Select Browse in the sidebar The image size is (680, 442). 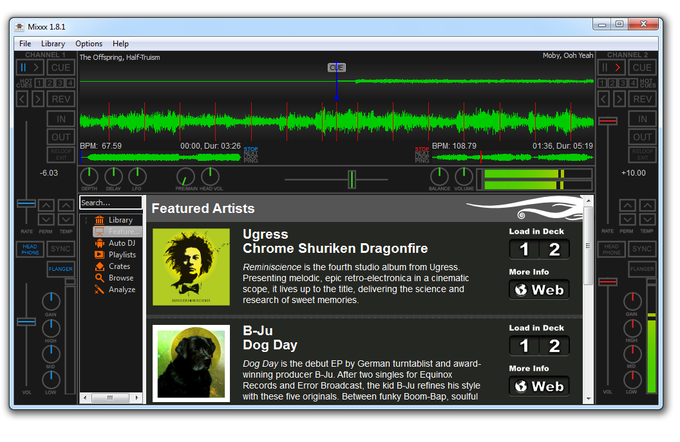pos(121,278)
